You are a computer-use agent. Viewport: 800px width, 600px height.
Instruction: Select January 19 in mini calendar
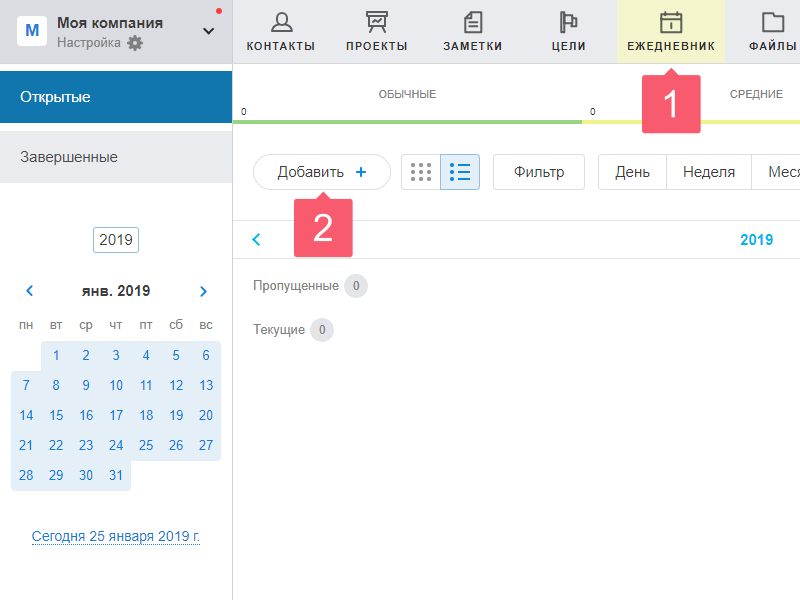coord(176,415)
